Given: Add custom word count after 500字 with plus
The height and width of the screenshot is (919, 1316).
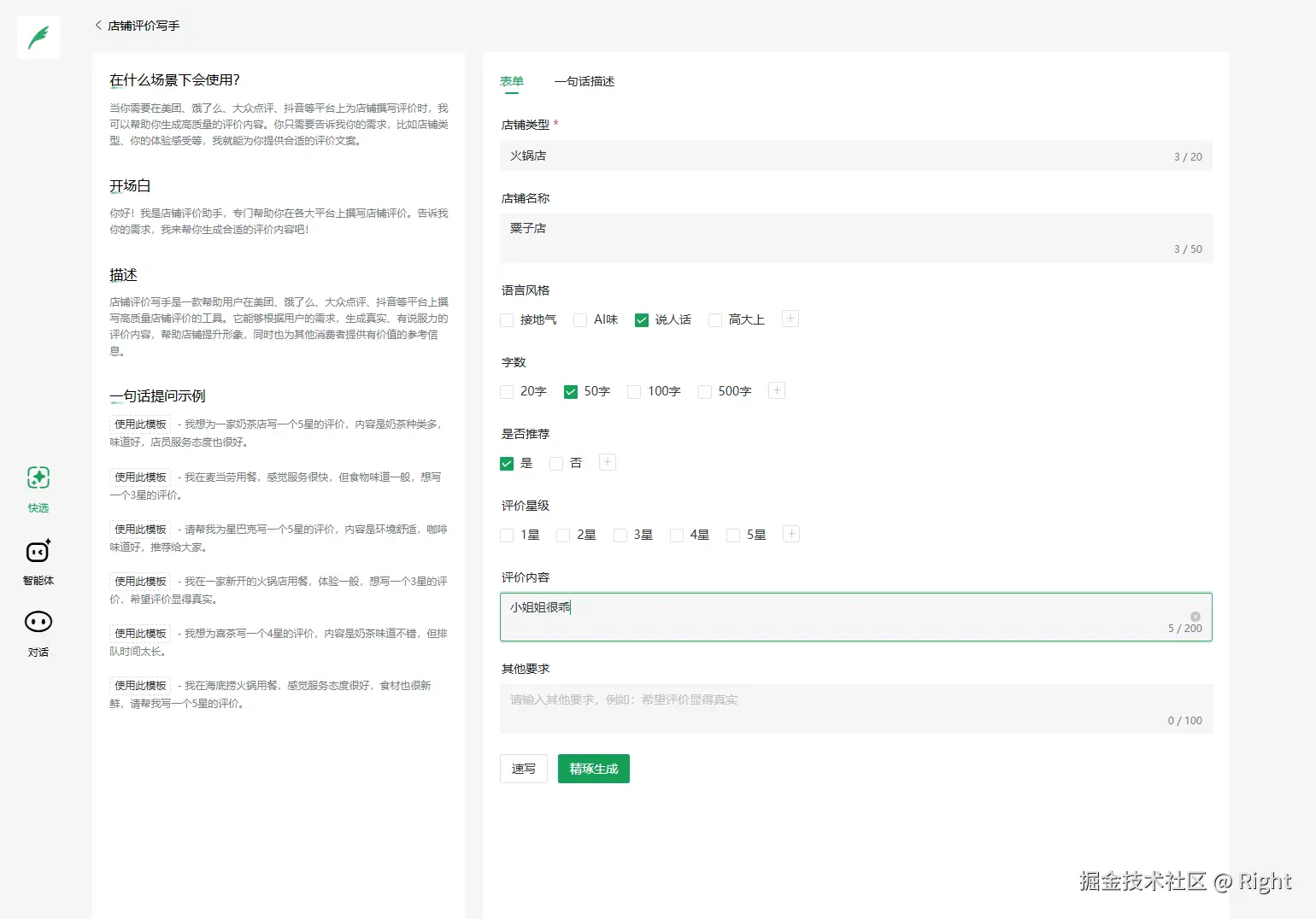Looking at the screenshot, I should click(777, 390).
